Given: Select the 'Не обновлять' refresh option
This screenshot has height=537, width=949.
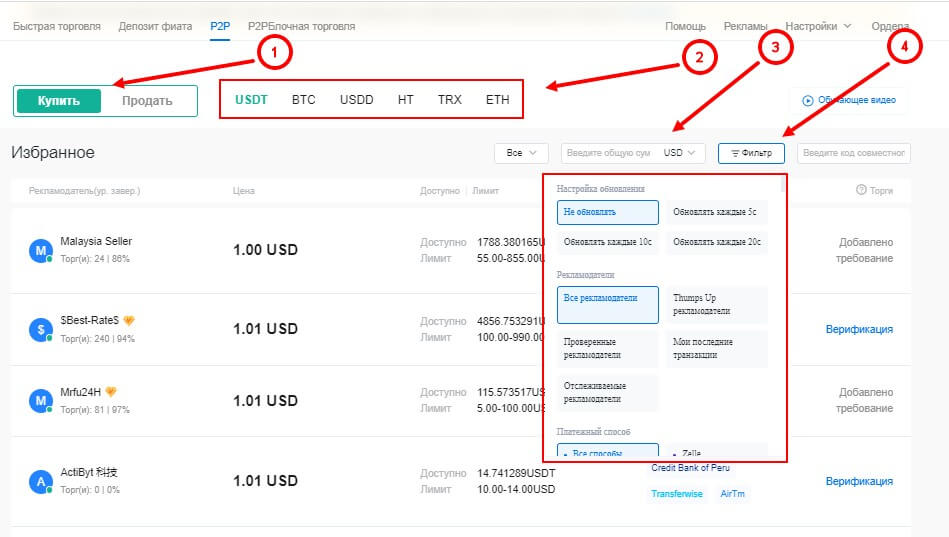Looking at the screenshot, I should 607,212.
